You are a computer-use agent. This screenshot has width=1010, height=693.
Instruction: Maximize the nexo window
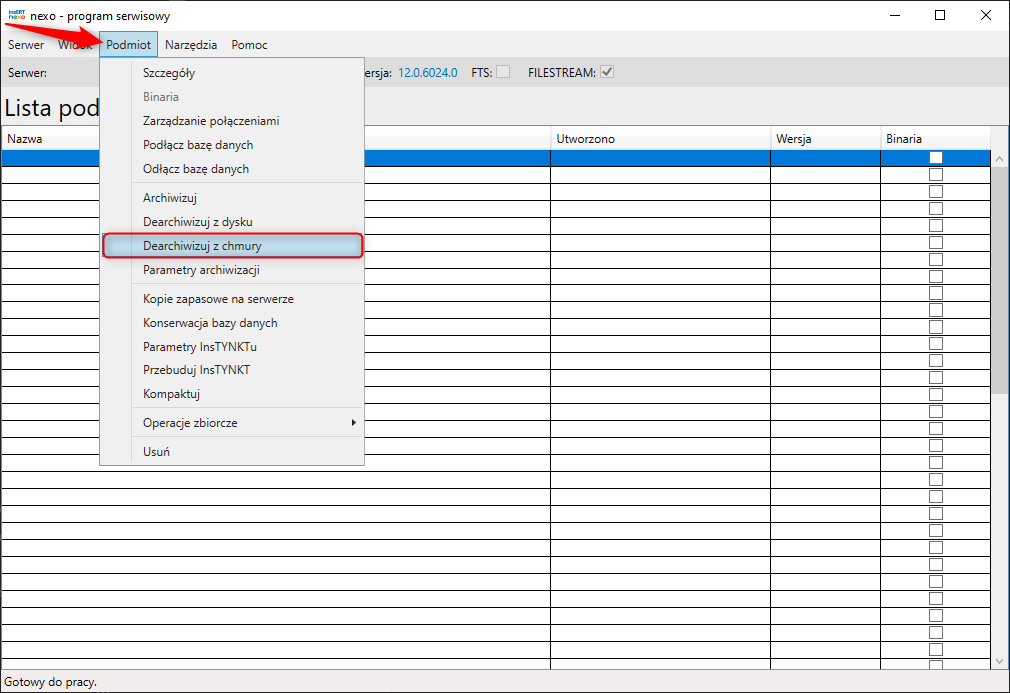tap(940, 15)
